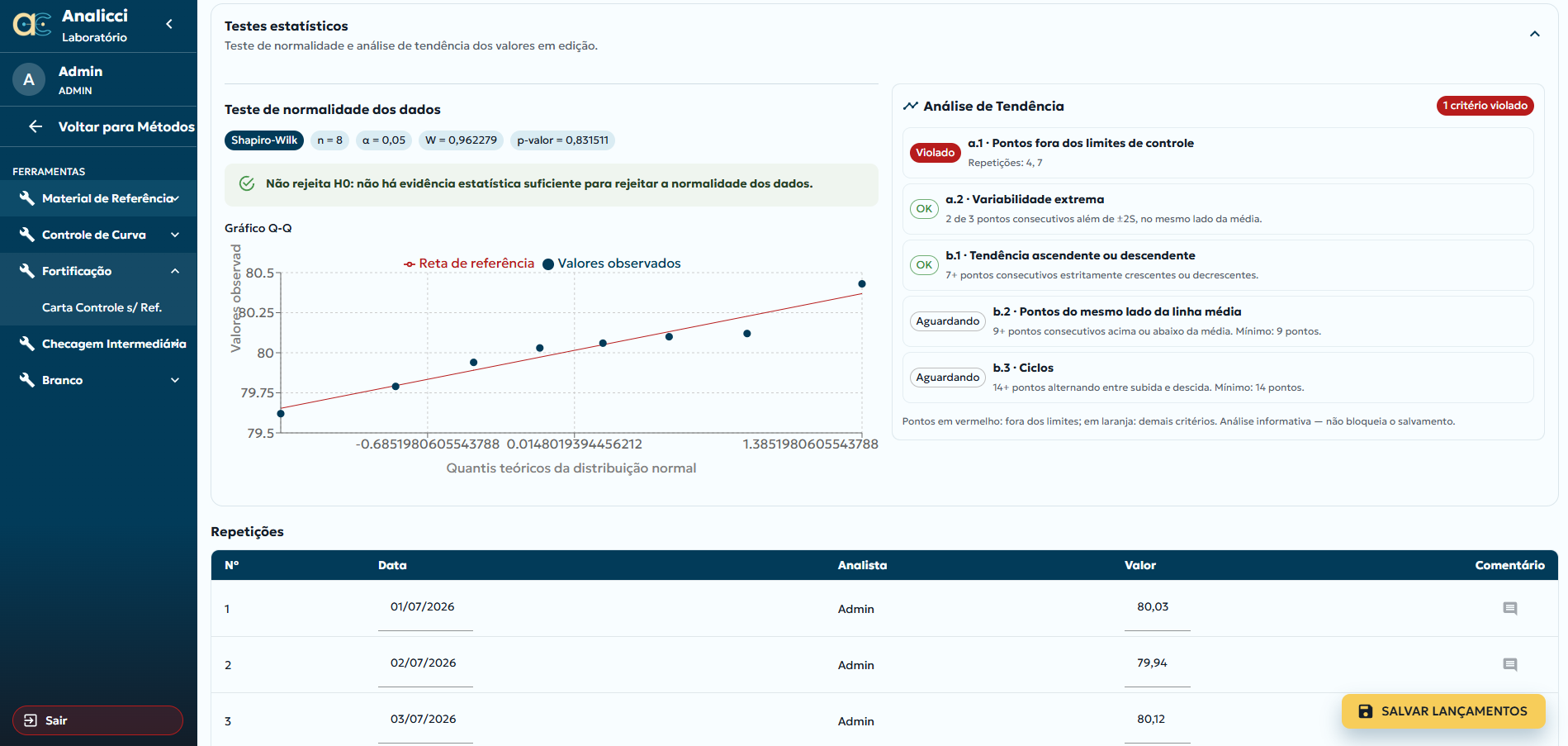Click Aguardando badge for b.2 criterion
The width and height of the screenshot is (1568, 746).
point(947,321)
